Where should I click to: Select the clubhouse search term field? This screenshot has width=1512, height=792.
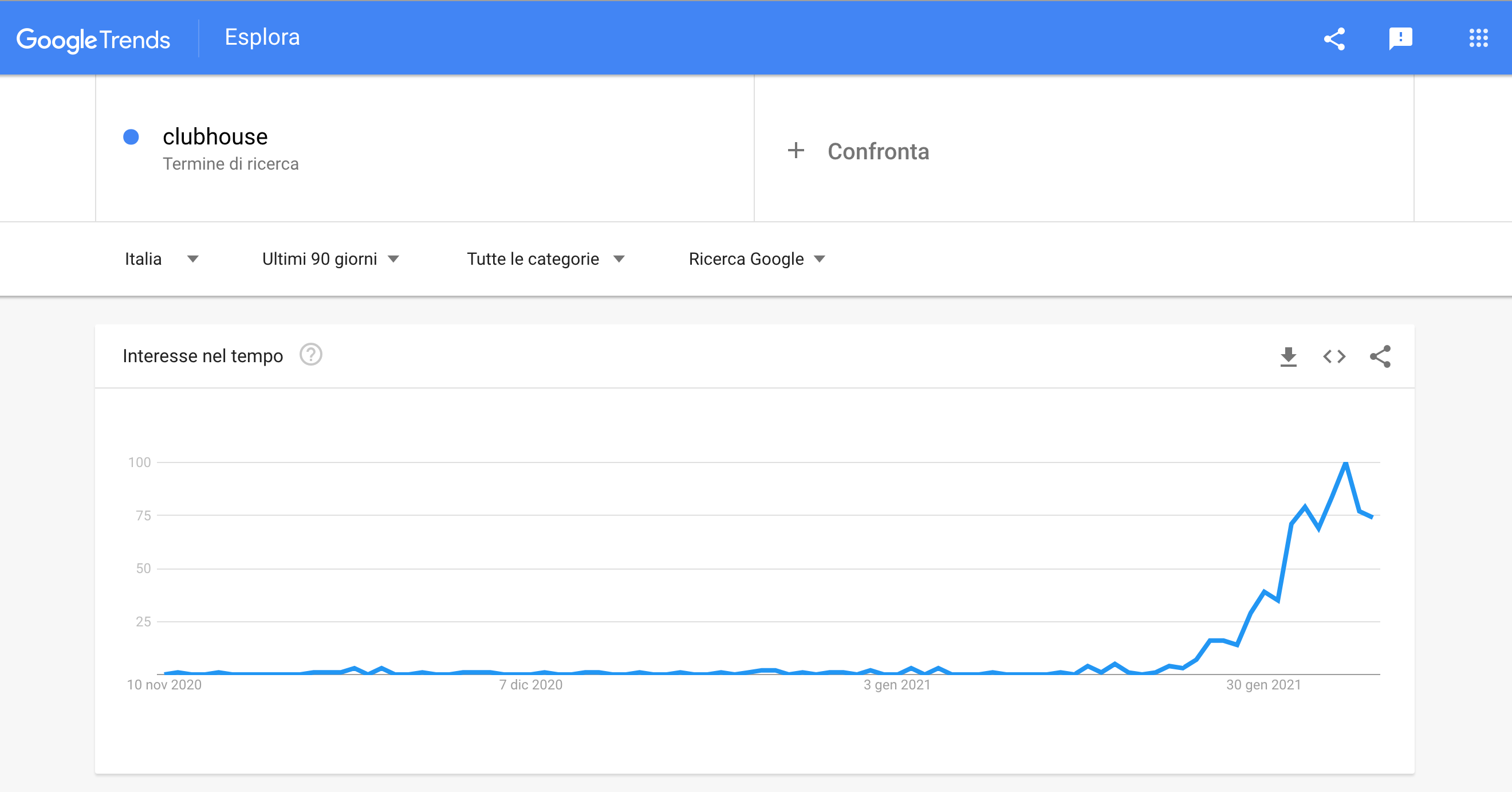pyautogui.click(x=215, y=136)
